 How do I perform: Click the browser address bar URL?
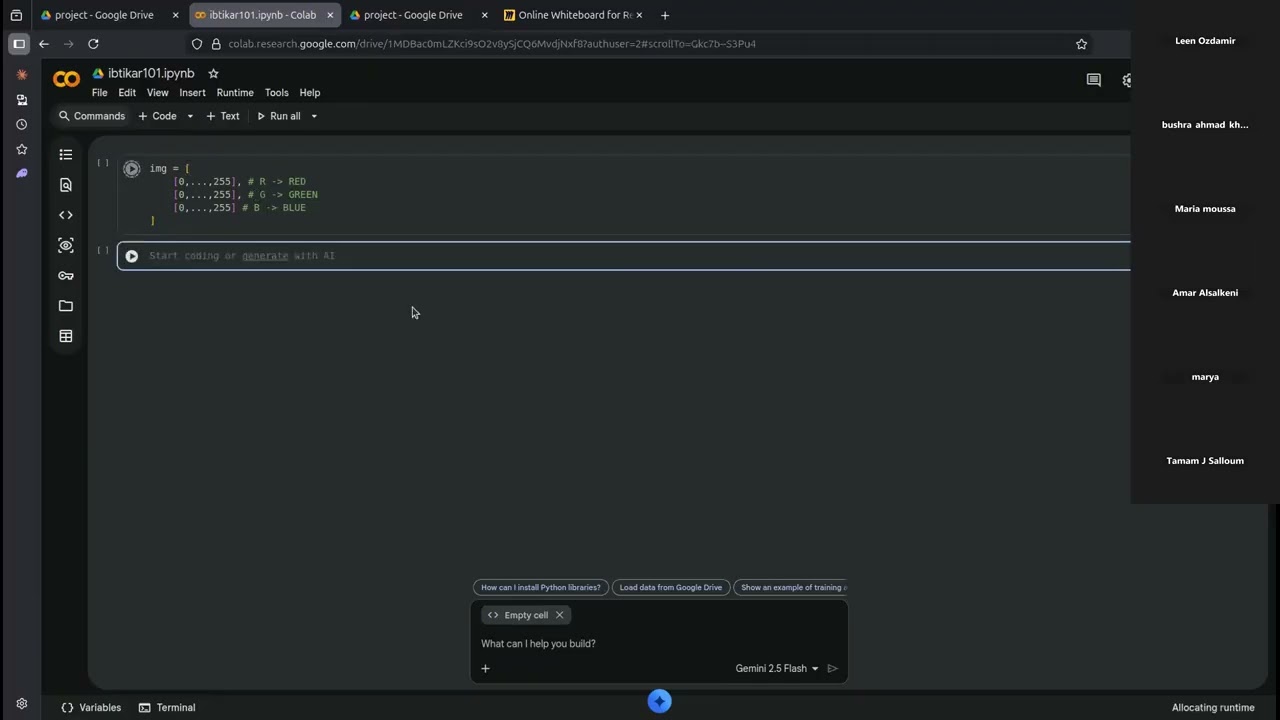(x=492, y=44)
